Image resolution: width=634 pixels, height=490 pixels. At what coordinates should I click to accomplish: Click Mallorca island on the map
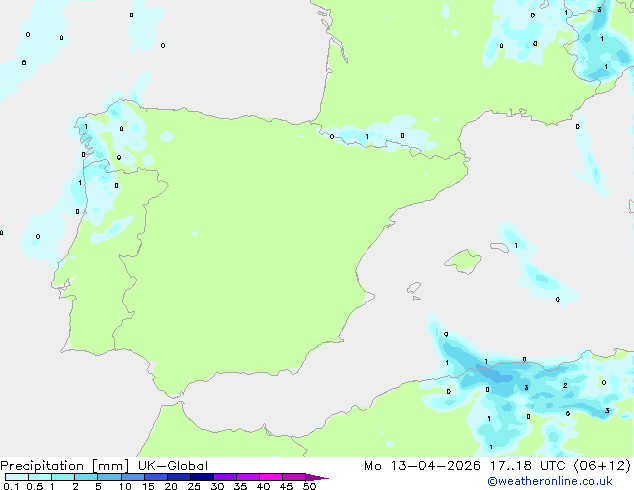point(463,261)
